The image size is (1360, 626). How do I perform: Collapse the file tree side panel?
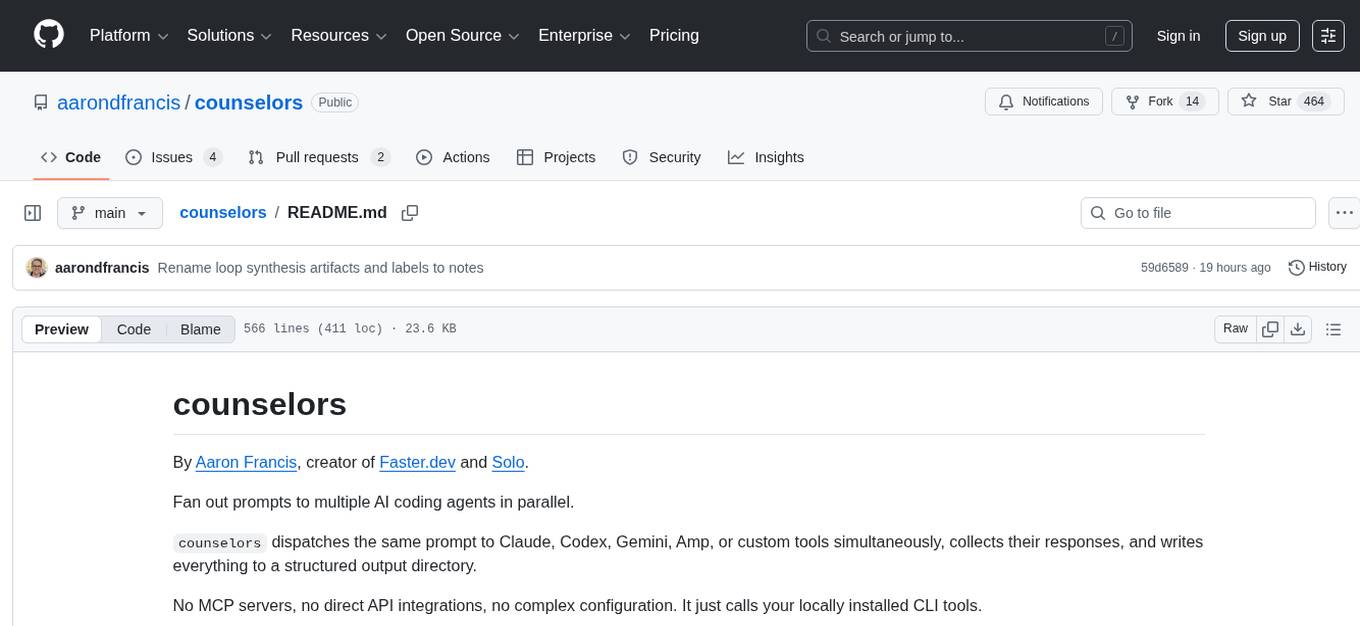33,213
